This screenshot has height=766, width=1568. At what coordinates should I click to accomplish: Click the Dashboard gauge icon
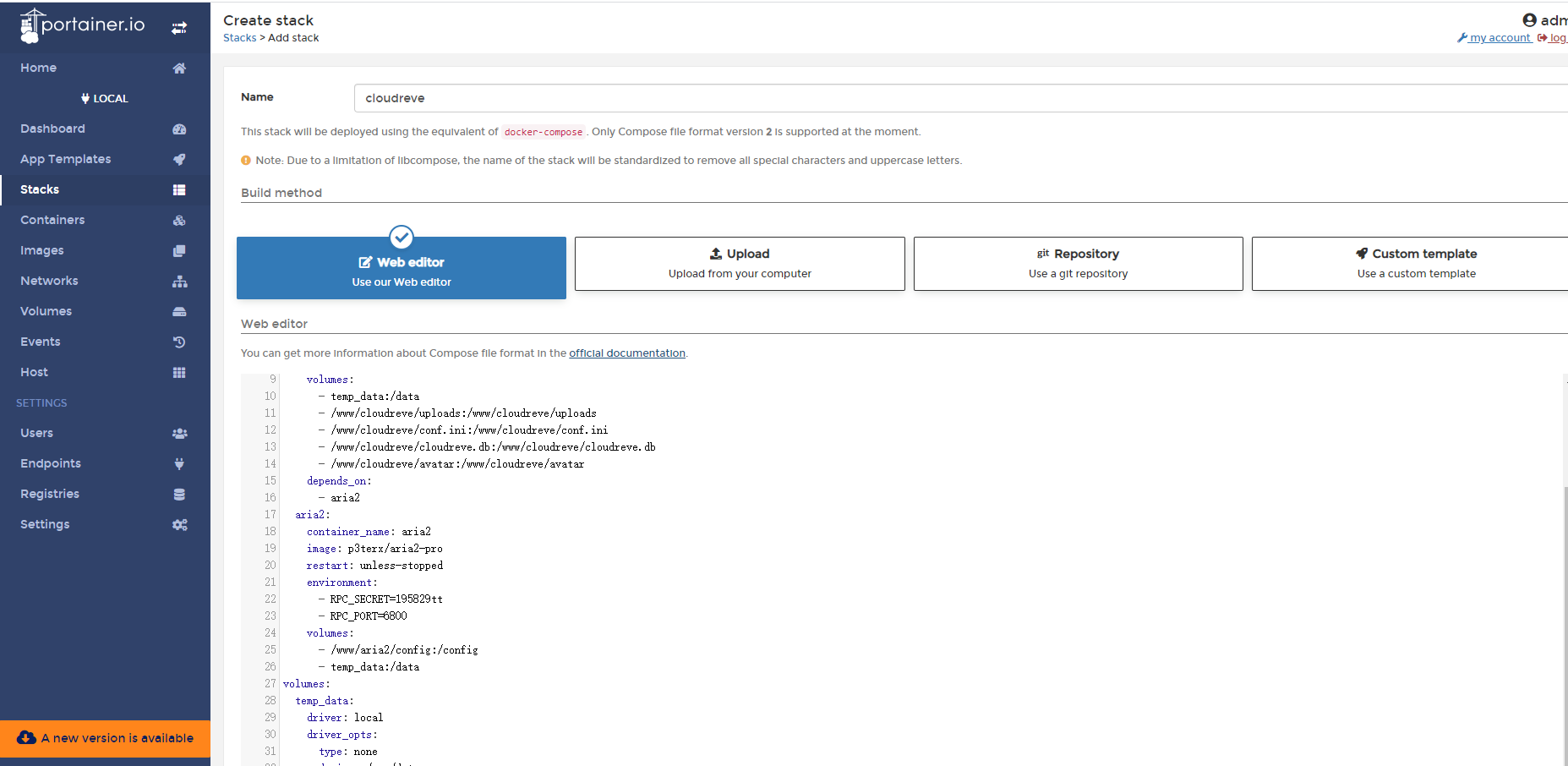click(179, 129)
